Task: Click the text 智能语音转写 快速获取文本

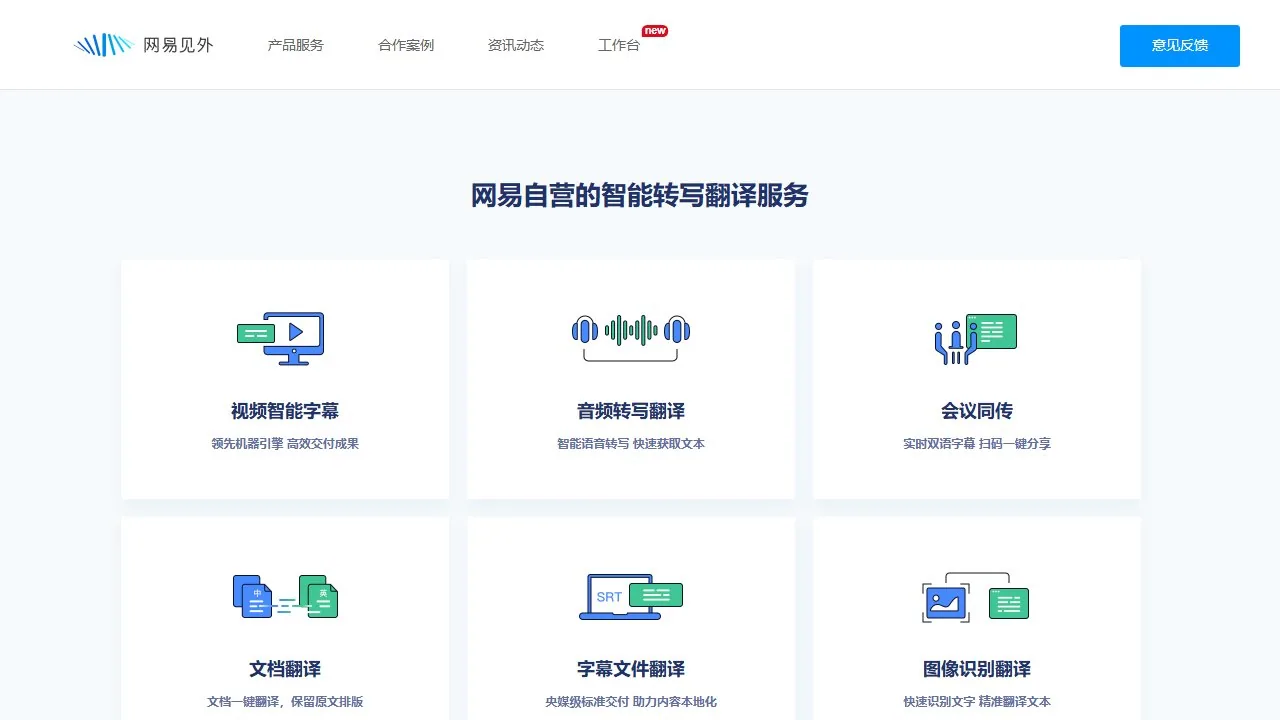Action: [631, 444]
